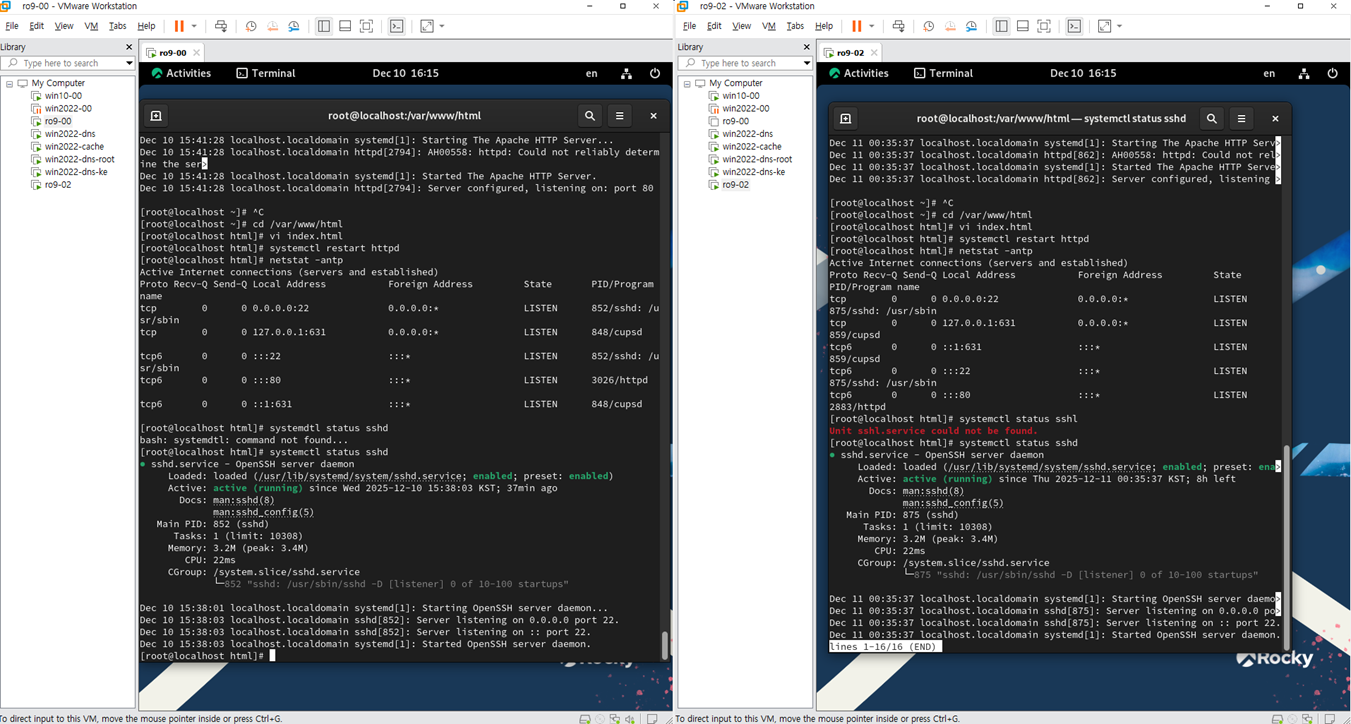
Task: Toggle console view in ro9-02 toolbar
Action: [1074, 26]
